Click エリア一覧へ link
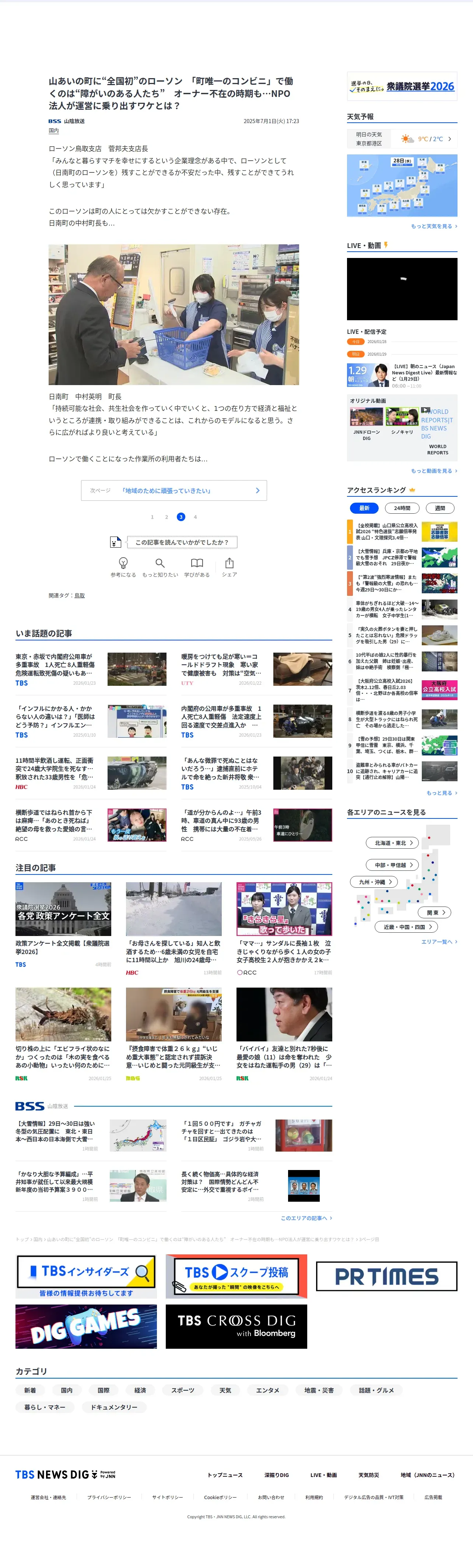 tap(439, 942)
